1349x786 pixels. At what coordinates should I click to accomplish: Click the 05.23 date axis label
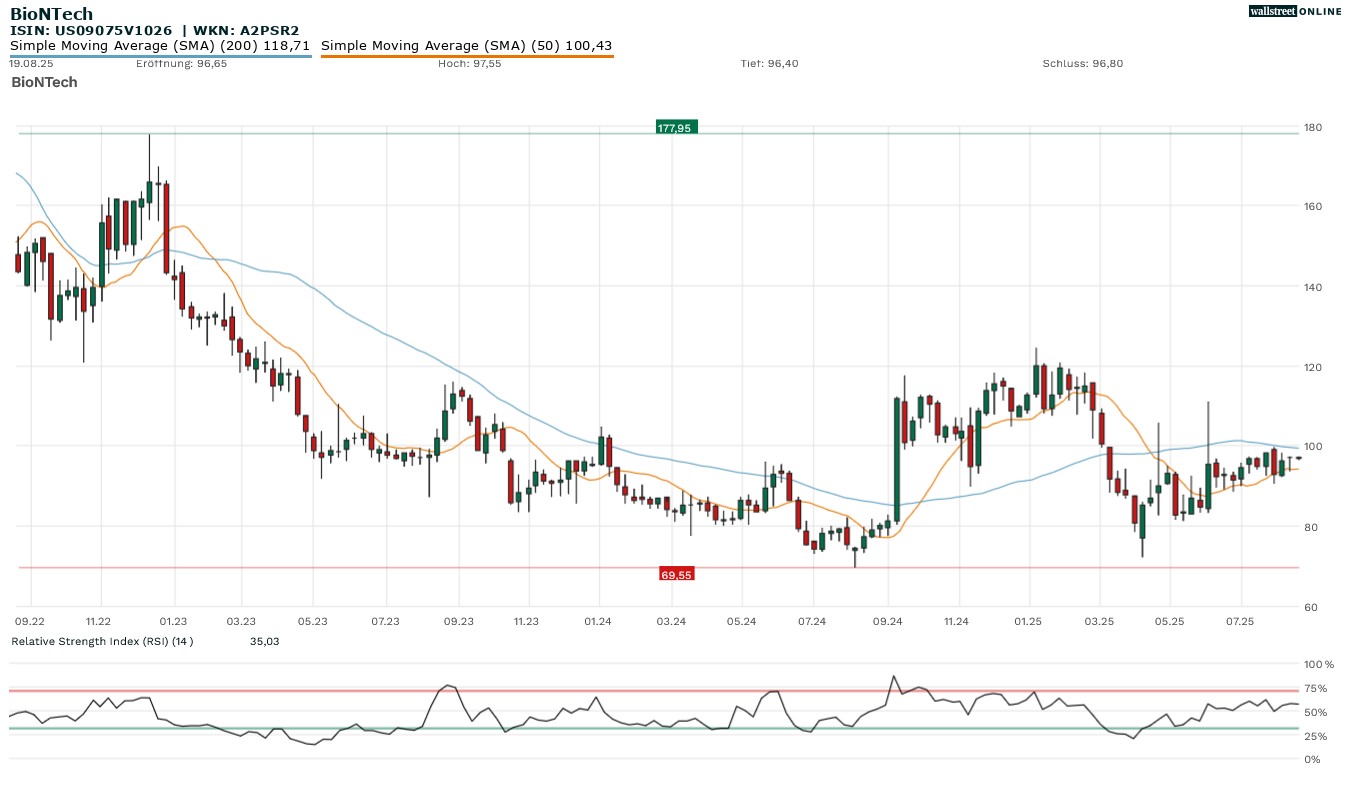[313, 621]
